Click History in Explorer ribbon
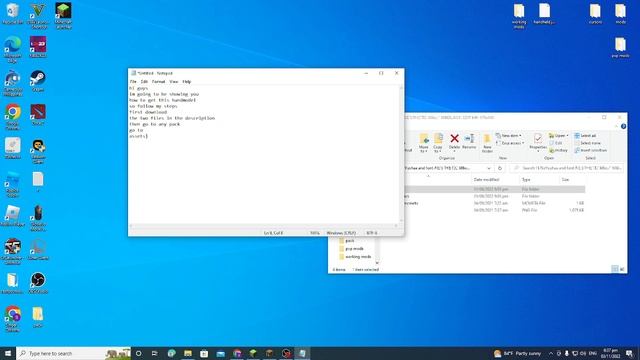Screen dimensions: 640x360 pyautogui.click(x=558, y=151)
